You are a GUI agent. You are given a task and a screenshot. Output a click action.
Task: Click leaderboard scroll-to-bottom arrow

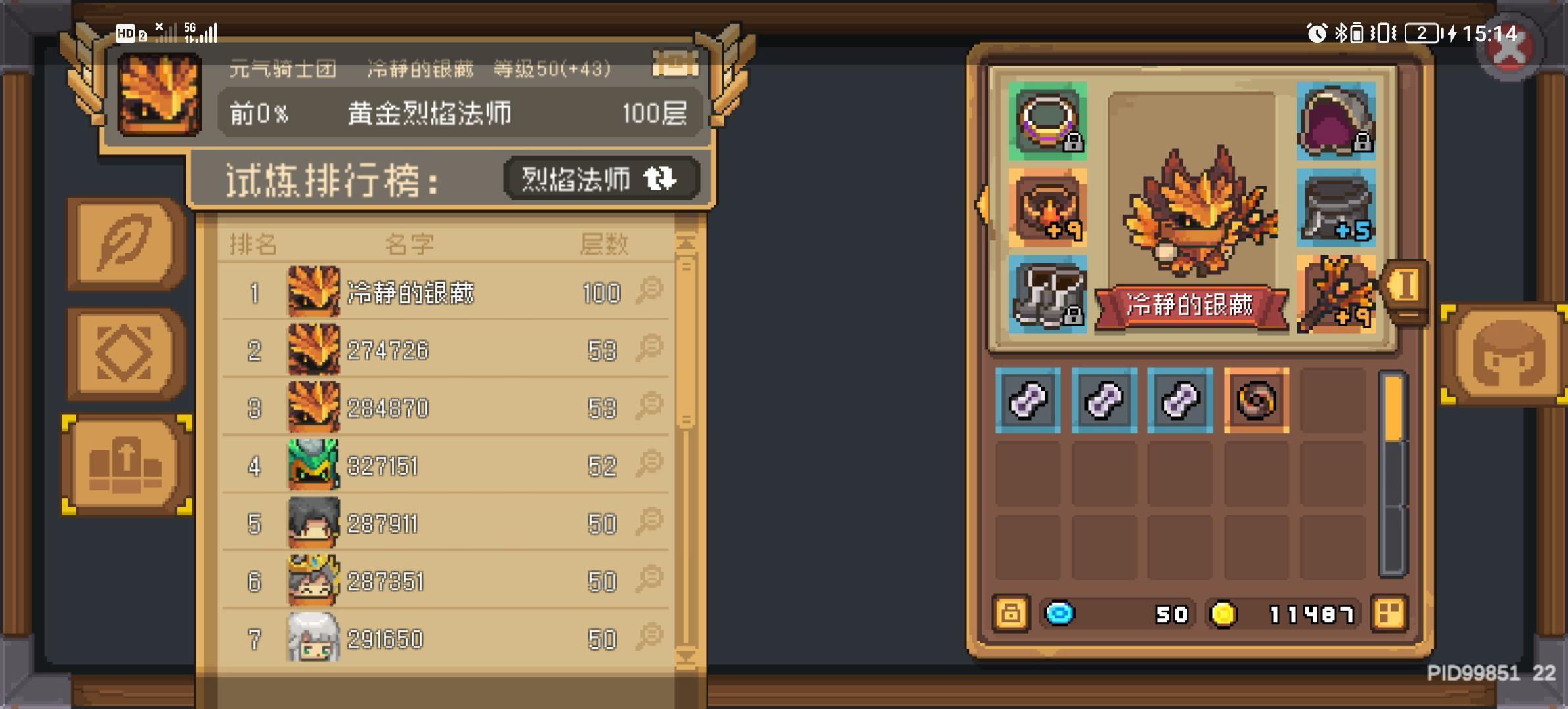tap(686, 656)
